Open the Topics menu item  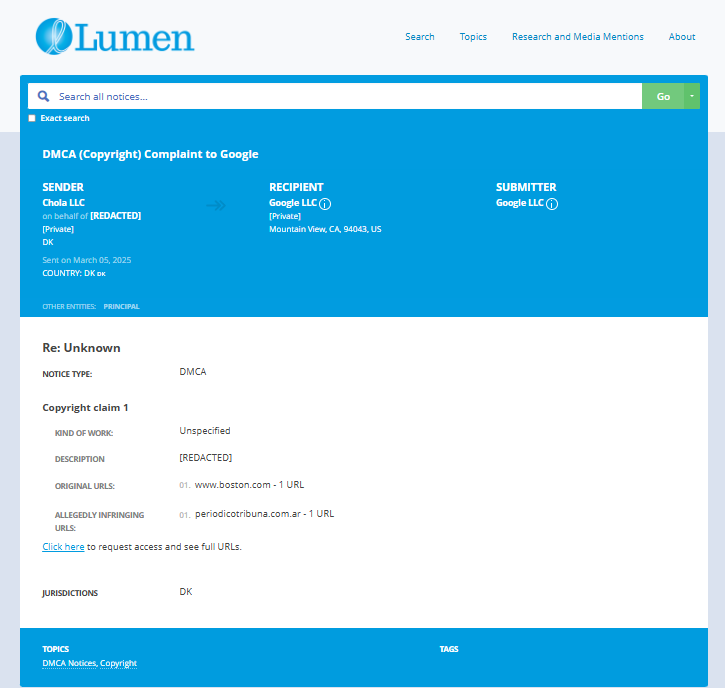pos(473,37)
